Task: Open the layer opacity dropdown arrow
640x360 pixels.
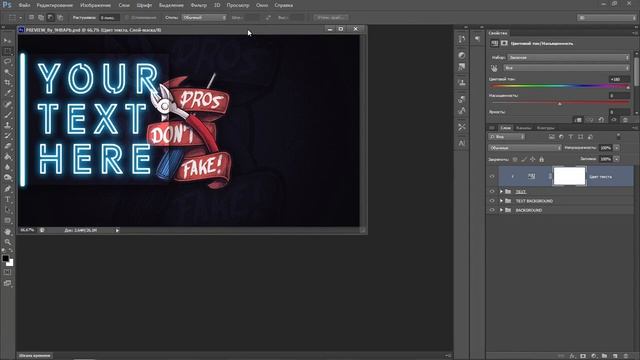Action: pyautogui.click(x=617, y=148)
